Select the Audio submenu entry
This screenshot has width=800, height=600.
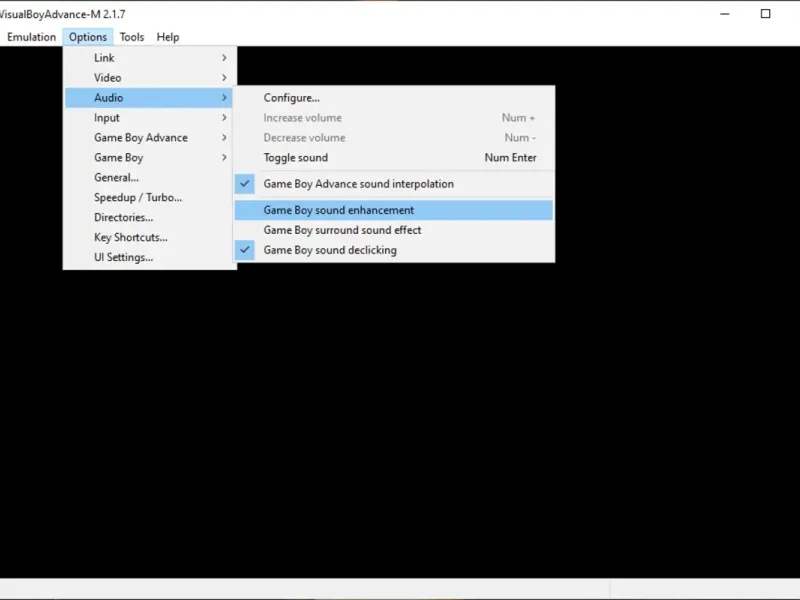click(x=149, y=97)
